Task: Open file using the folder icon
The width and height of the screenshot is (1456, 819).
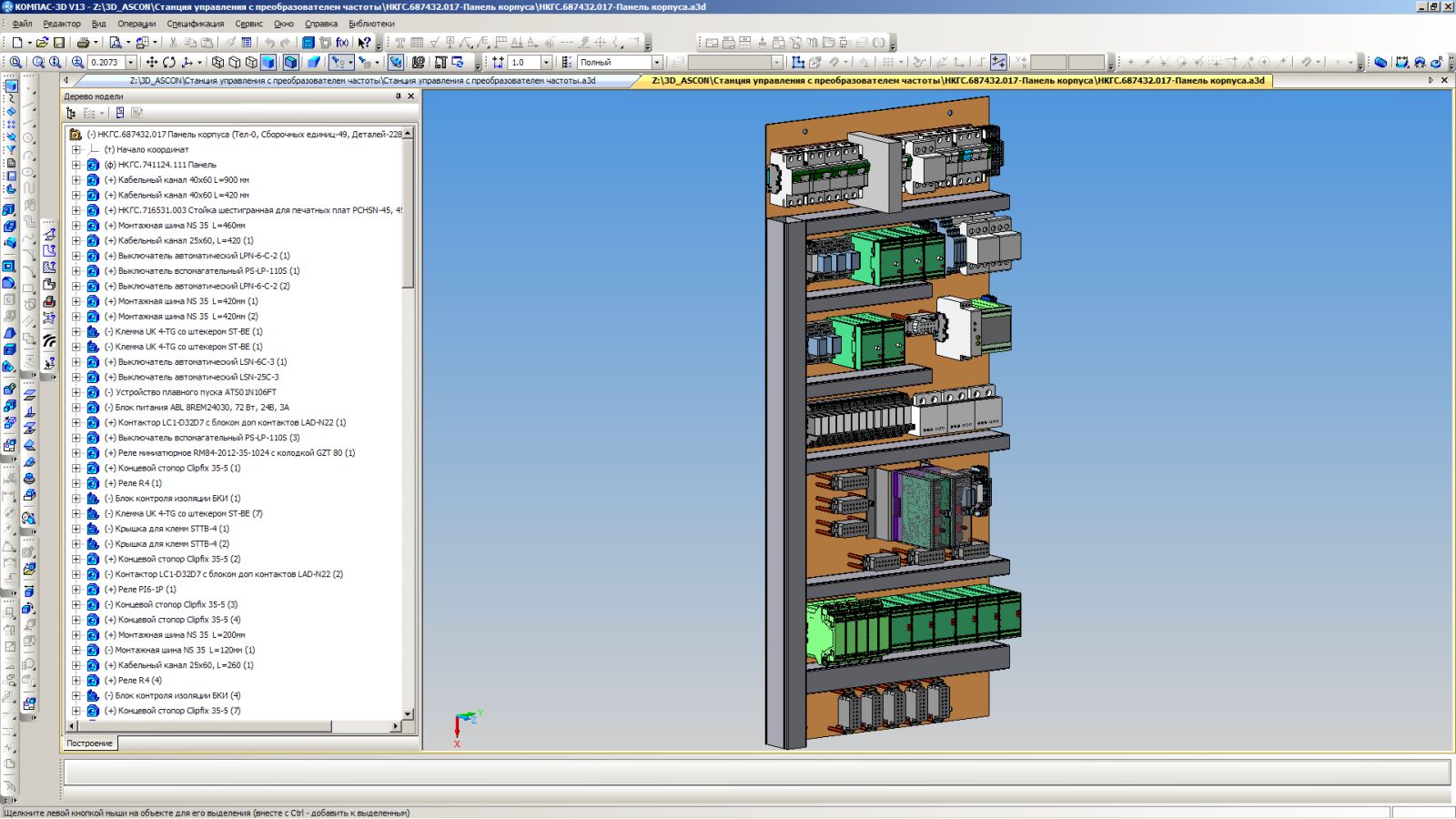Action: coord(42,43)
